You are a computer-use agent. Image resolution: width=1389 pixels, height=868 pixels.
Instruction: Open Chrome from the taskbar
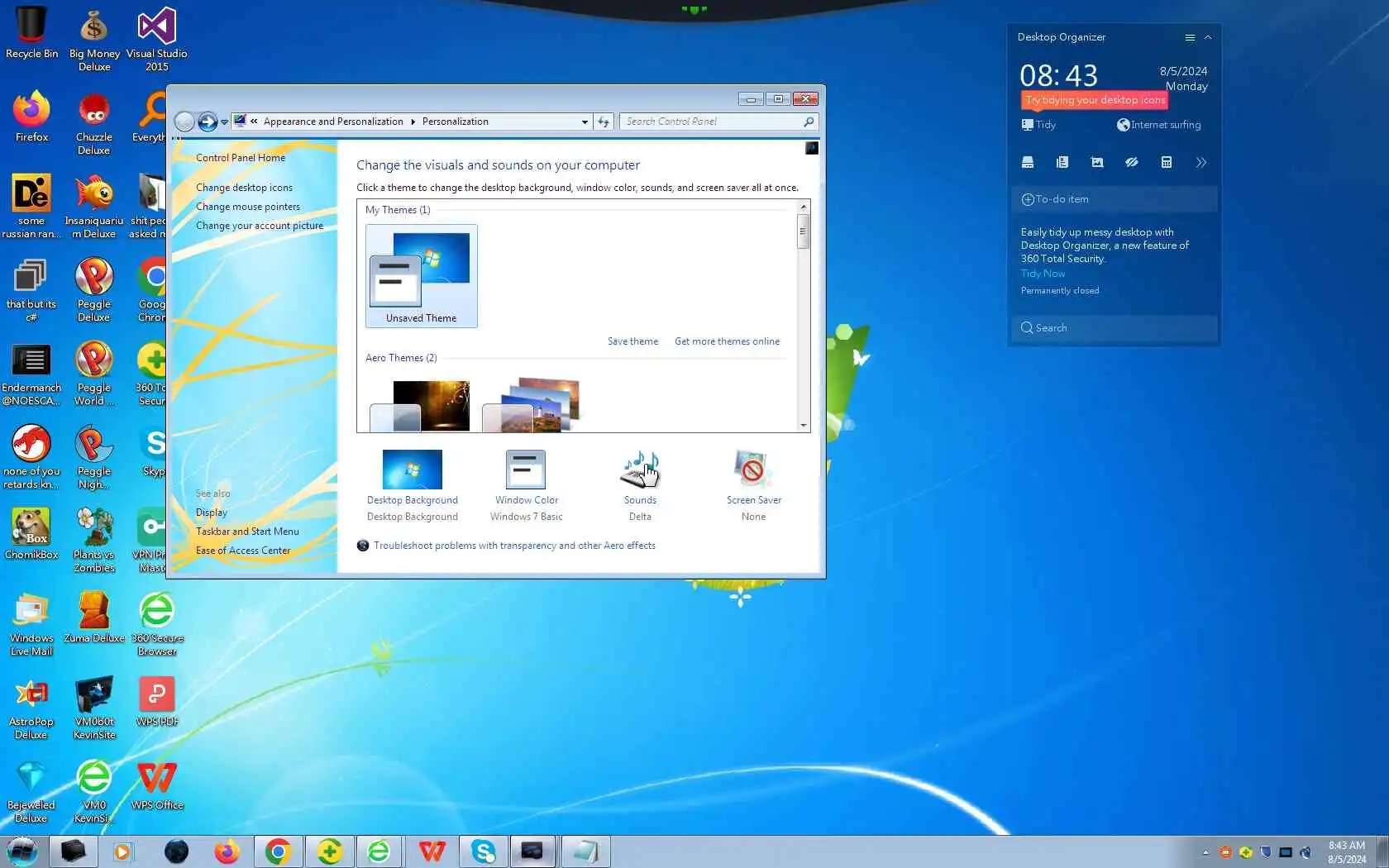[x=278, y=851]
